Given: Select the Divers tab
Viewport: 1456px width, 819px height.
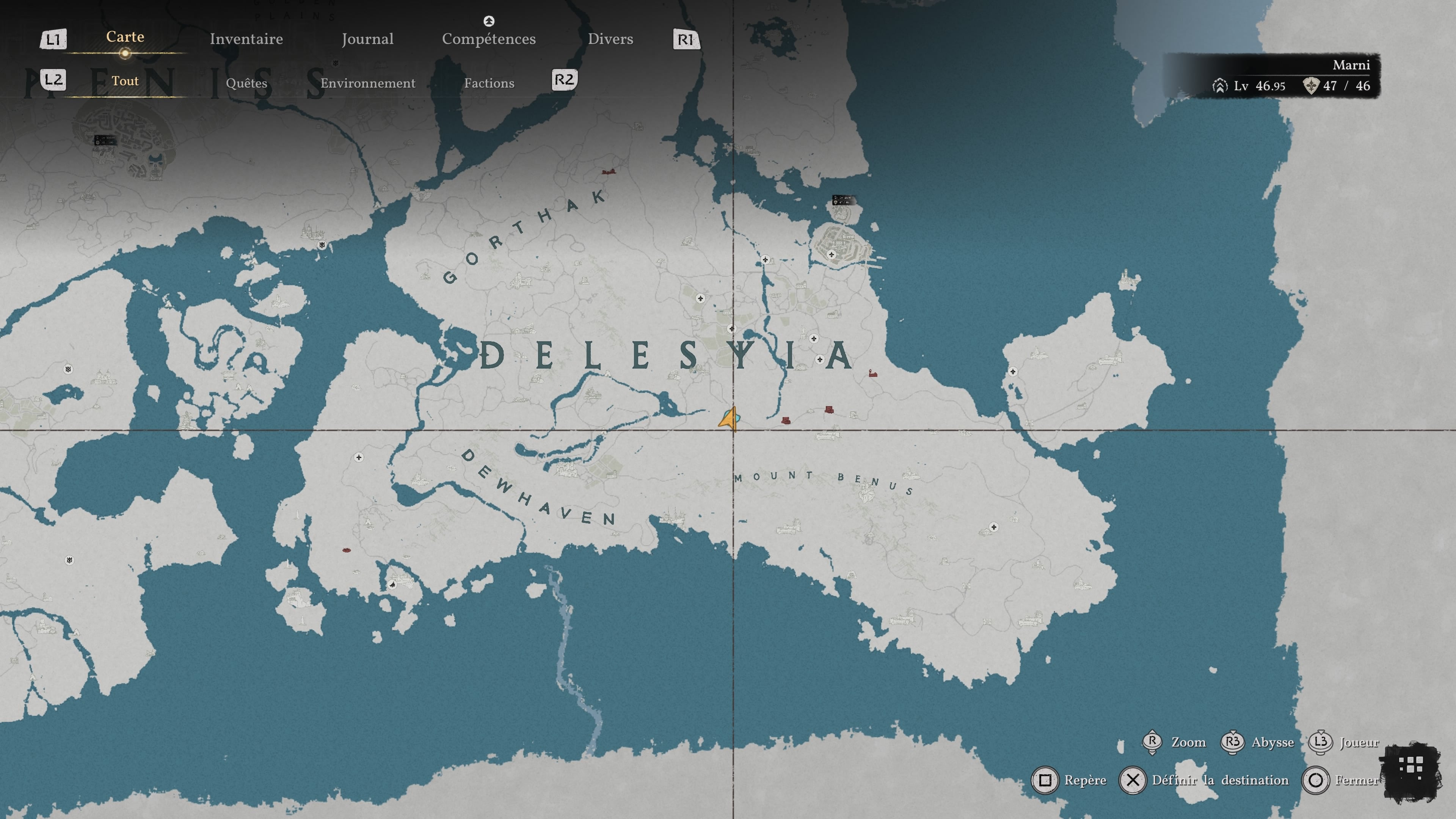Looking at the screenshot, I should (610, 39).
